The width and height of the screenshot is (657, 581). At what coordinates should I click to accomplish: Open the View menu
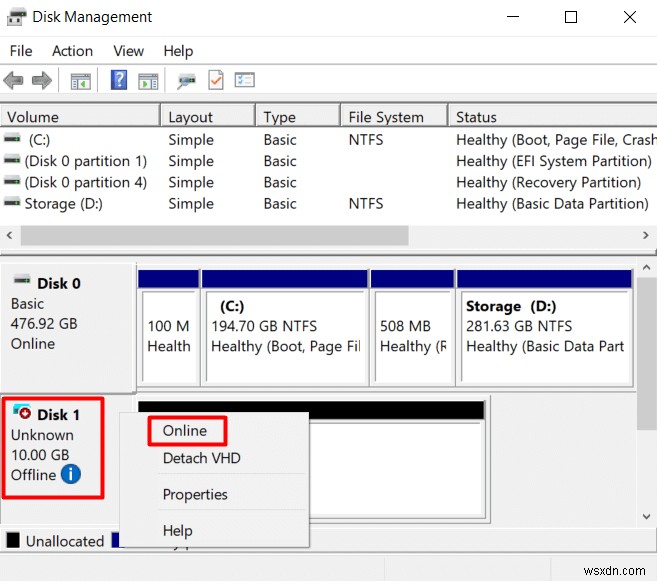tap(129, 51)
